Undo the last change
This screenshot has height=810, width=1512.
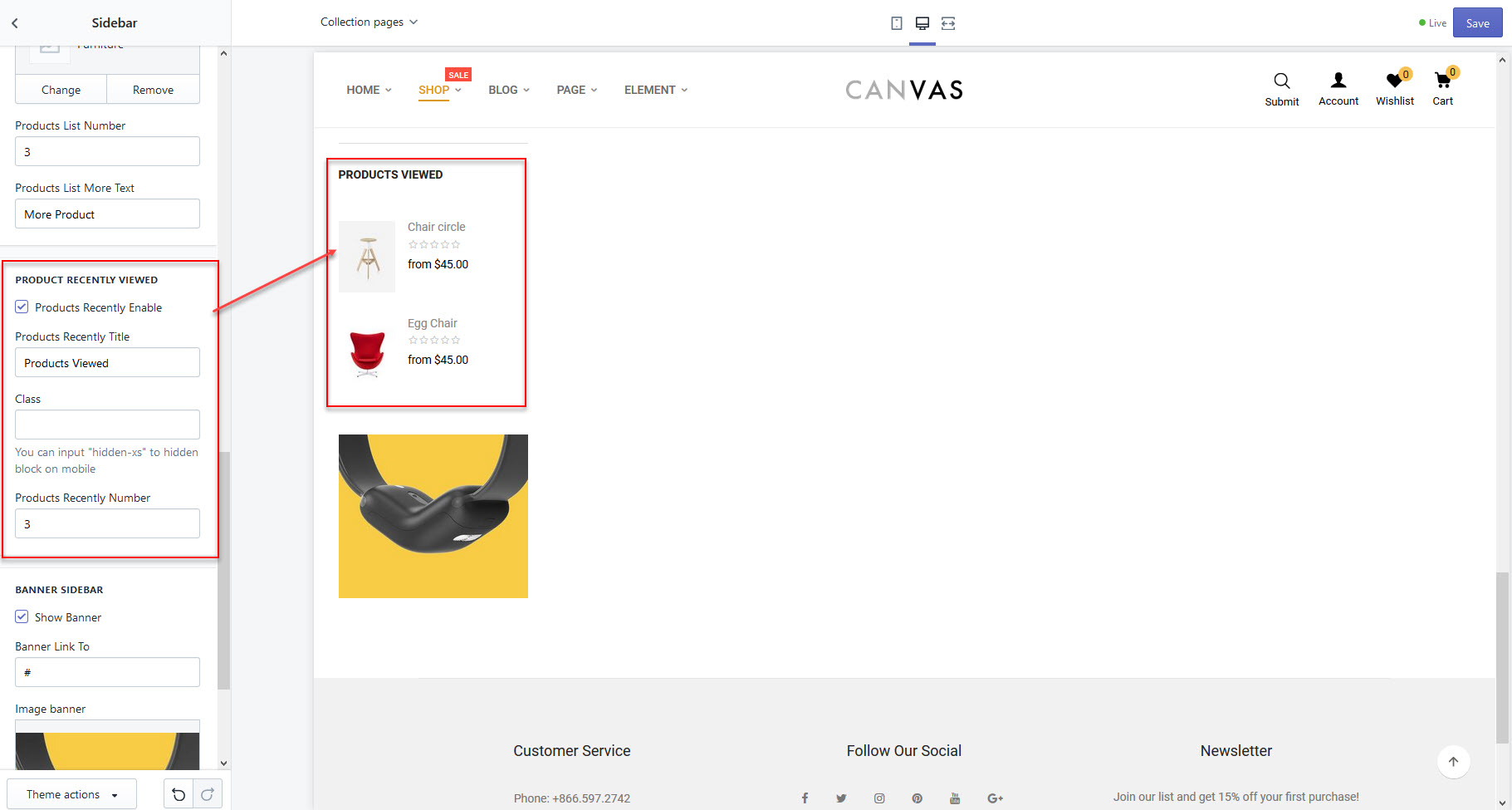click(179, 794)
